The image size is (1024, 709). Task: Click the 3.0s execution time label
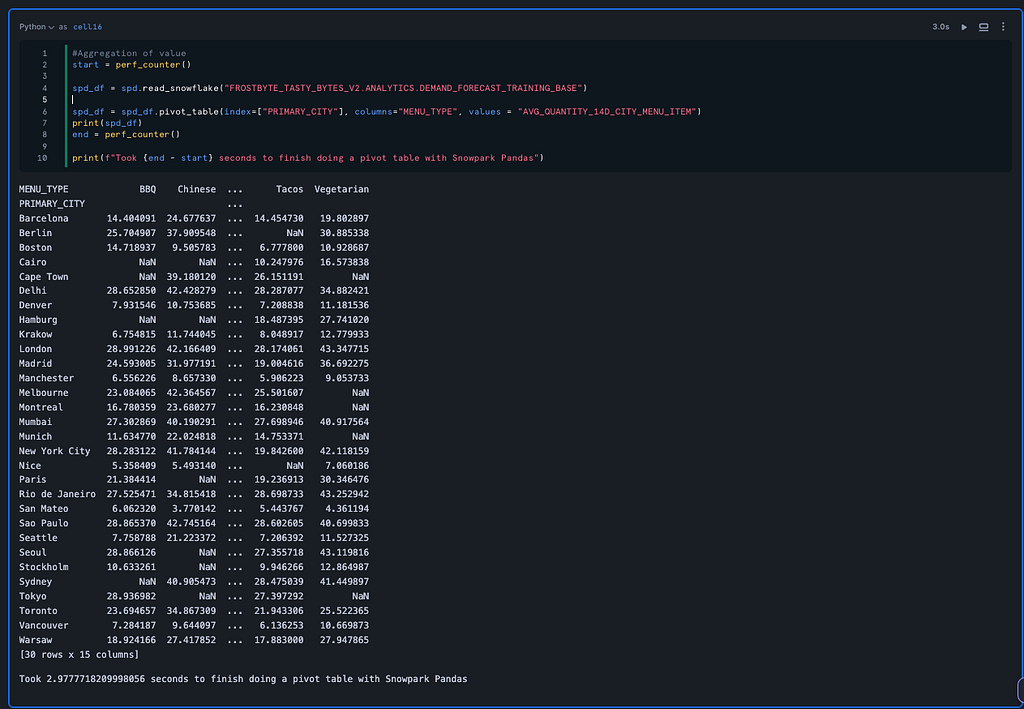click(x=940, y=27)
